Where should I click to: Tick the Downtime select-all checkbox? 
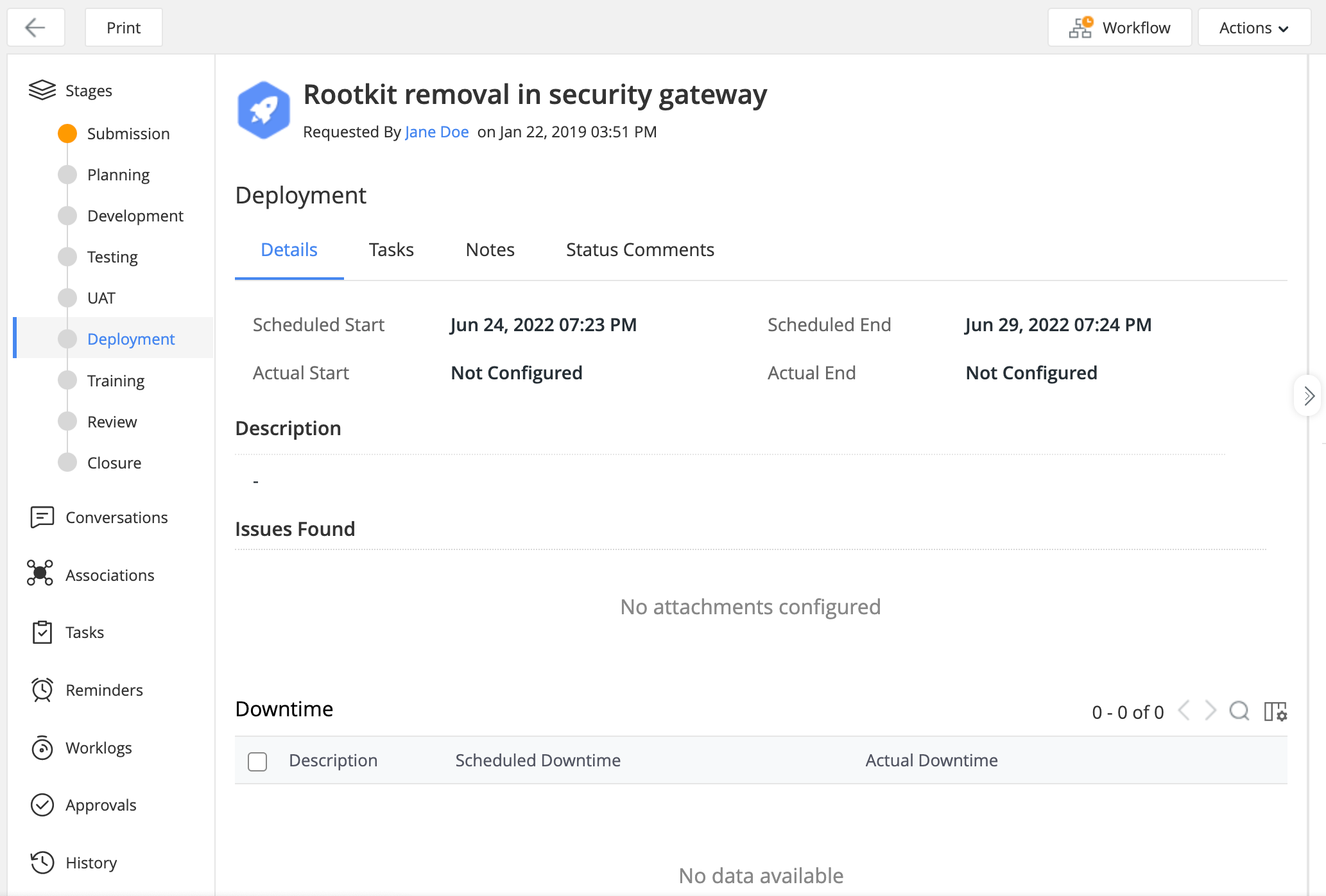pyautogui.click(x=257, y=761)
